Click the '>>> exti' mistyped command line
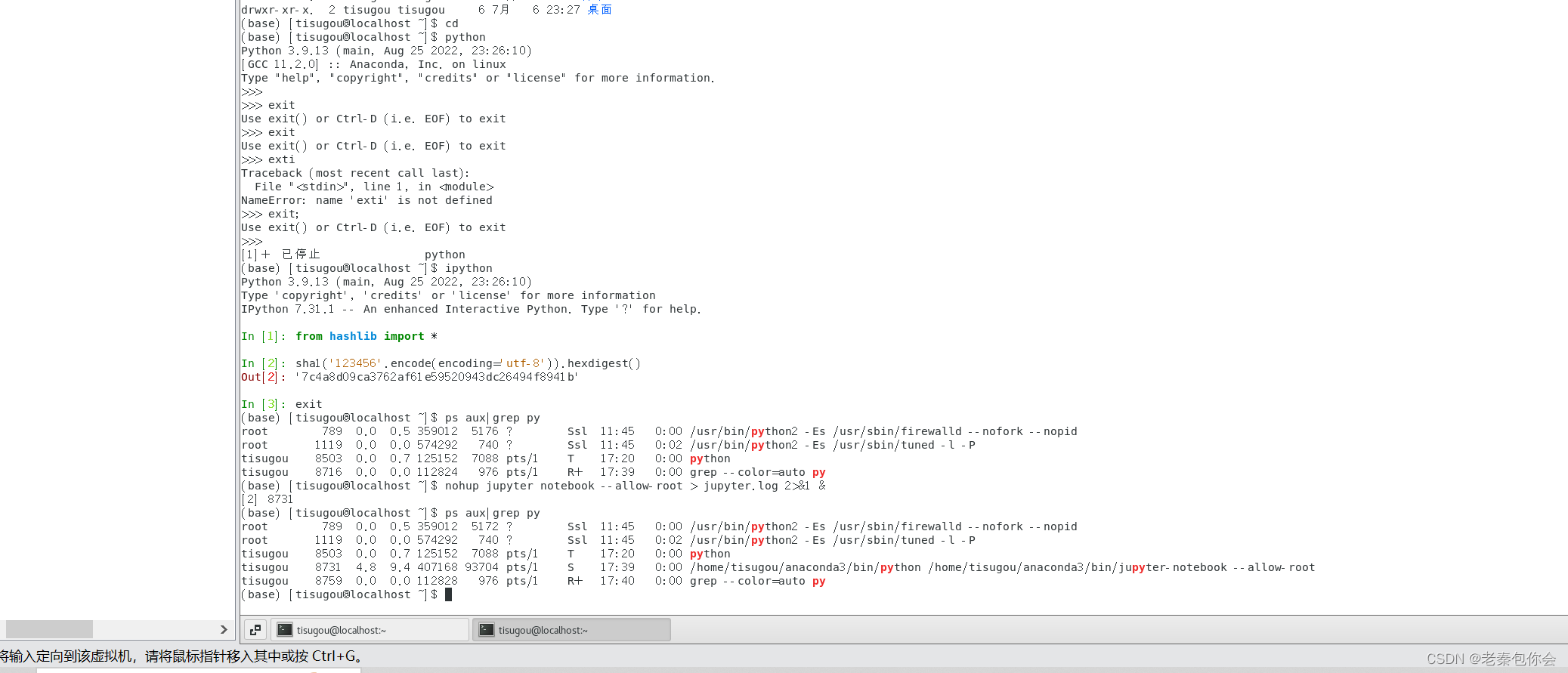The width and height of the screenshot is (1568, 673). pyautogui.click(x=268, y=159)
